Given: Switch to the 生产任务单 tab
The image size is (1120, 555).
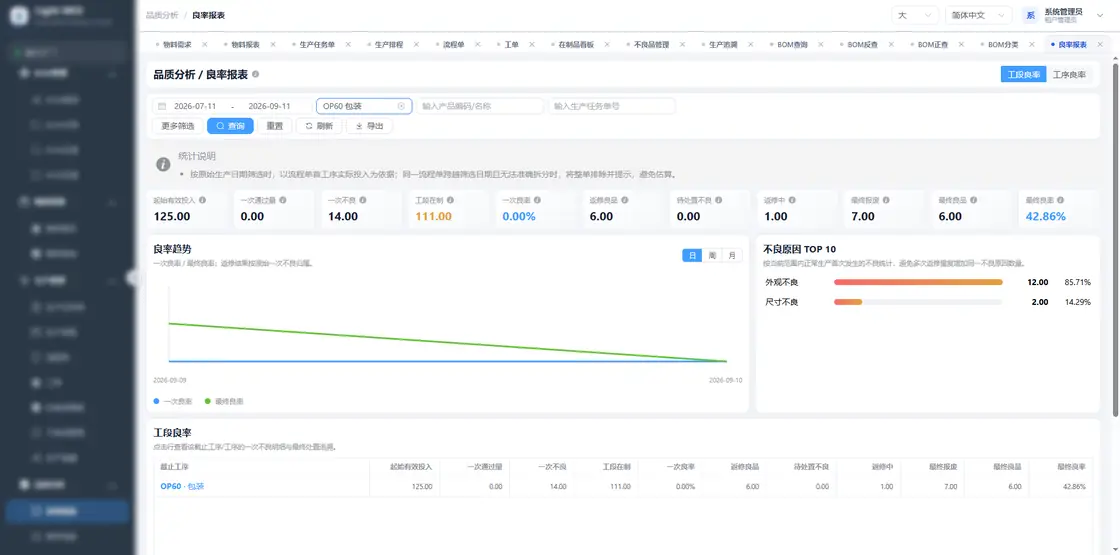Looking at the screenshot, I should point(317,44).
